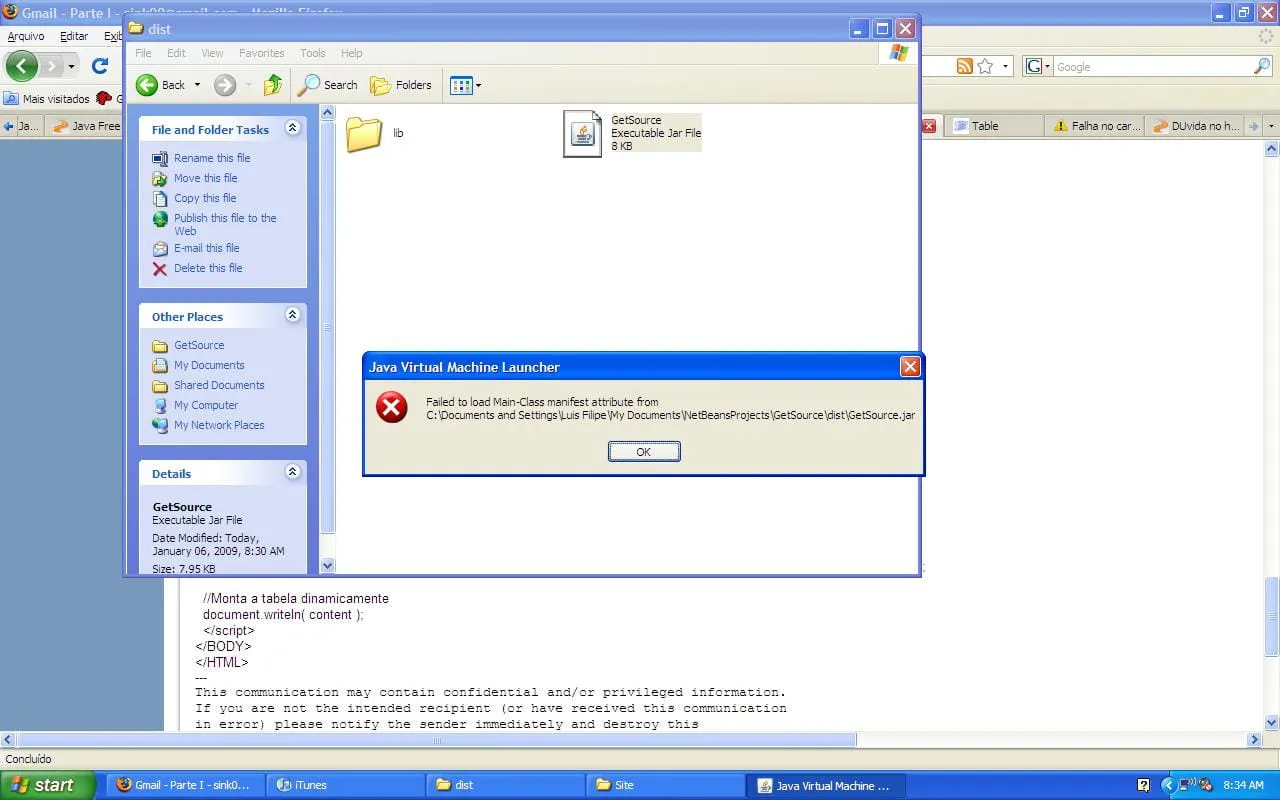Go up one folder level in Explorer
Image resolution: width=1280 pixels, height=800 pixels.
tap(273, 85)
